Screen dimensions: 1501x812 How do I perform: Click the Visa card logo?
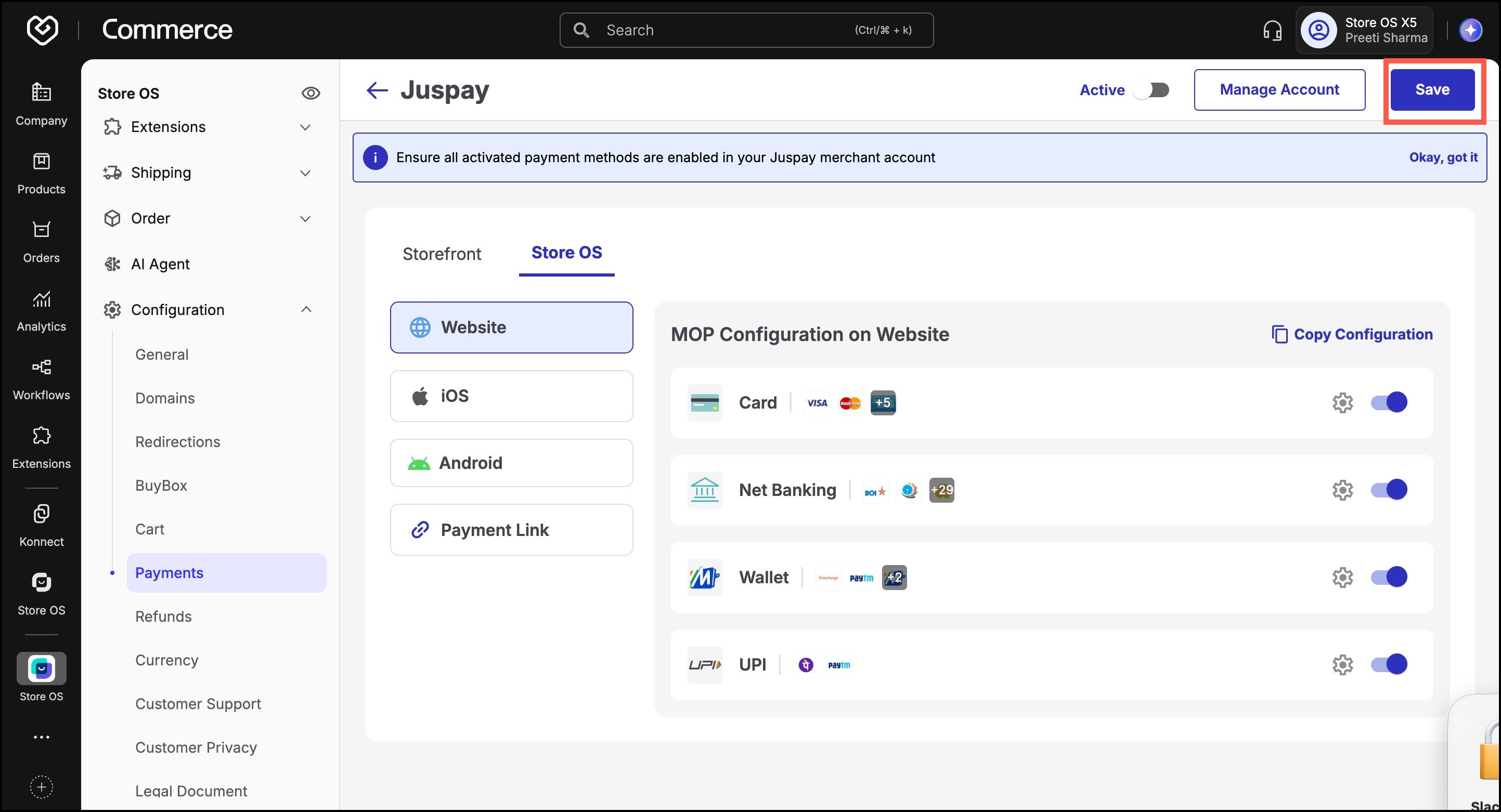point(817,402)
